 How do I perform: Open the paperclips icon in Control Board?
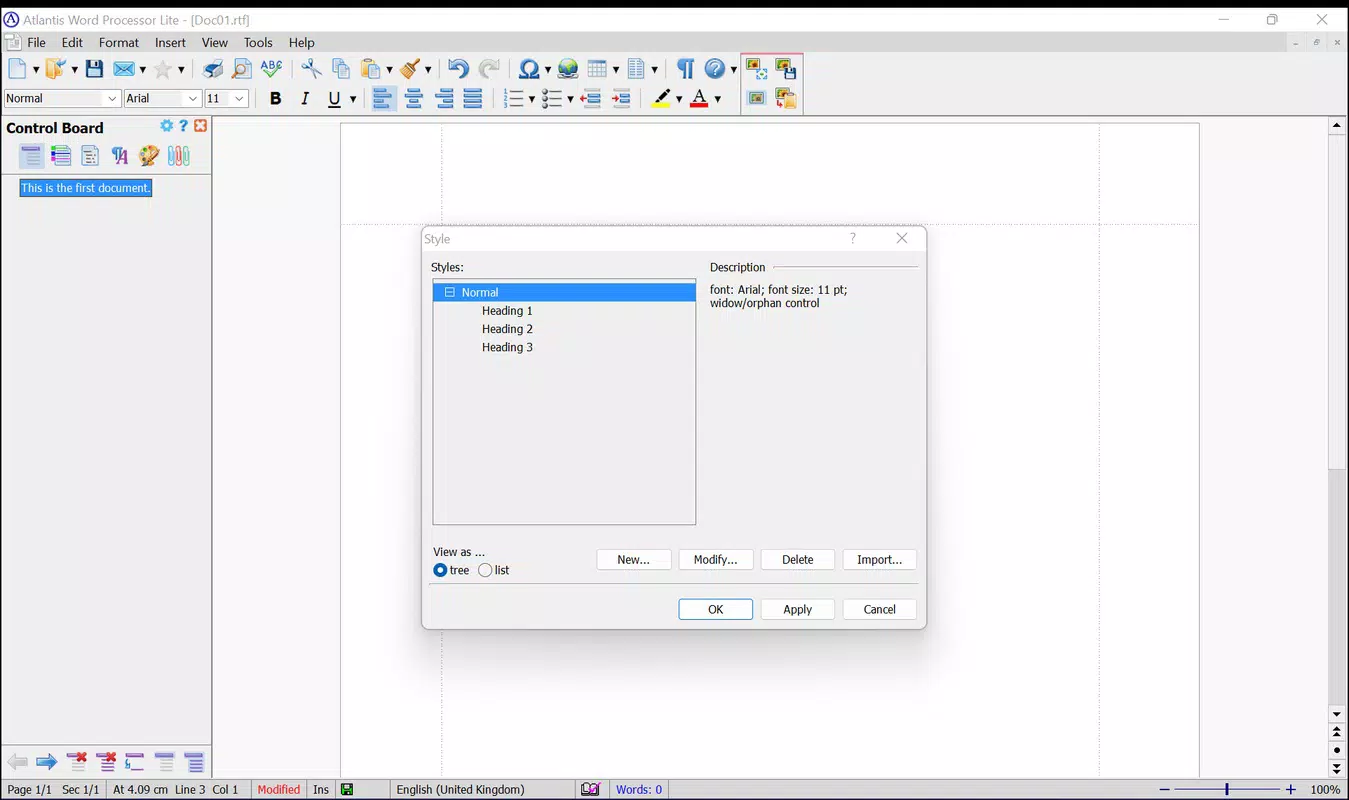coord(179,155)
